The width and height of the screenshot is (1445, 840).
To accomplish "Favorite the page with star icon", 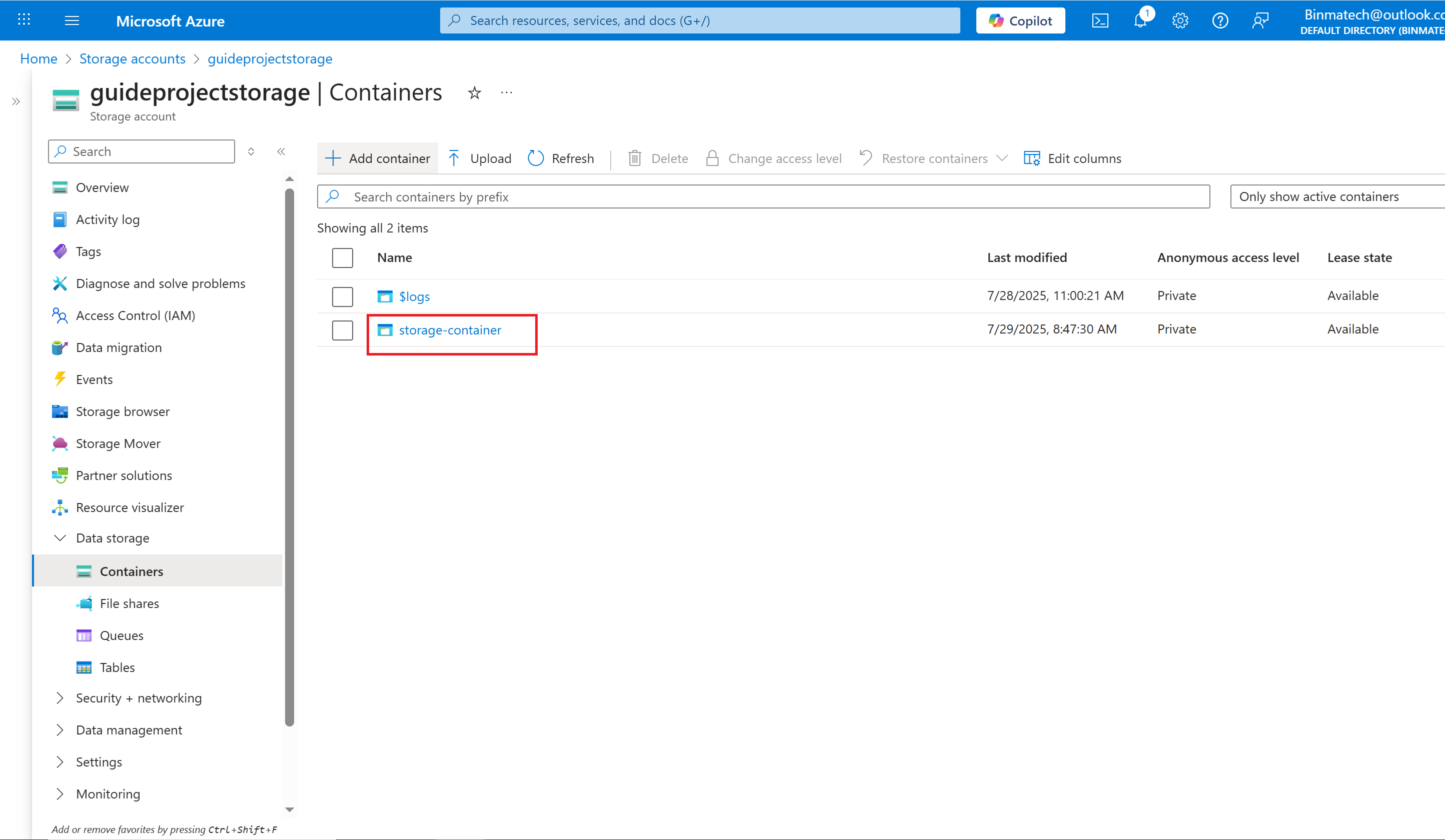I will coord(474,93).
